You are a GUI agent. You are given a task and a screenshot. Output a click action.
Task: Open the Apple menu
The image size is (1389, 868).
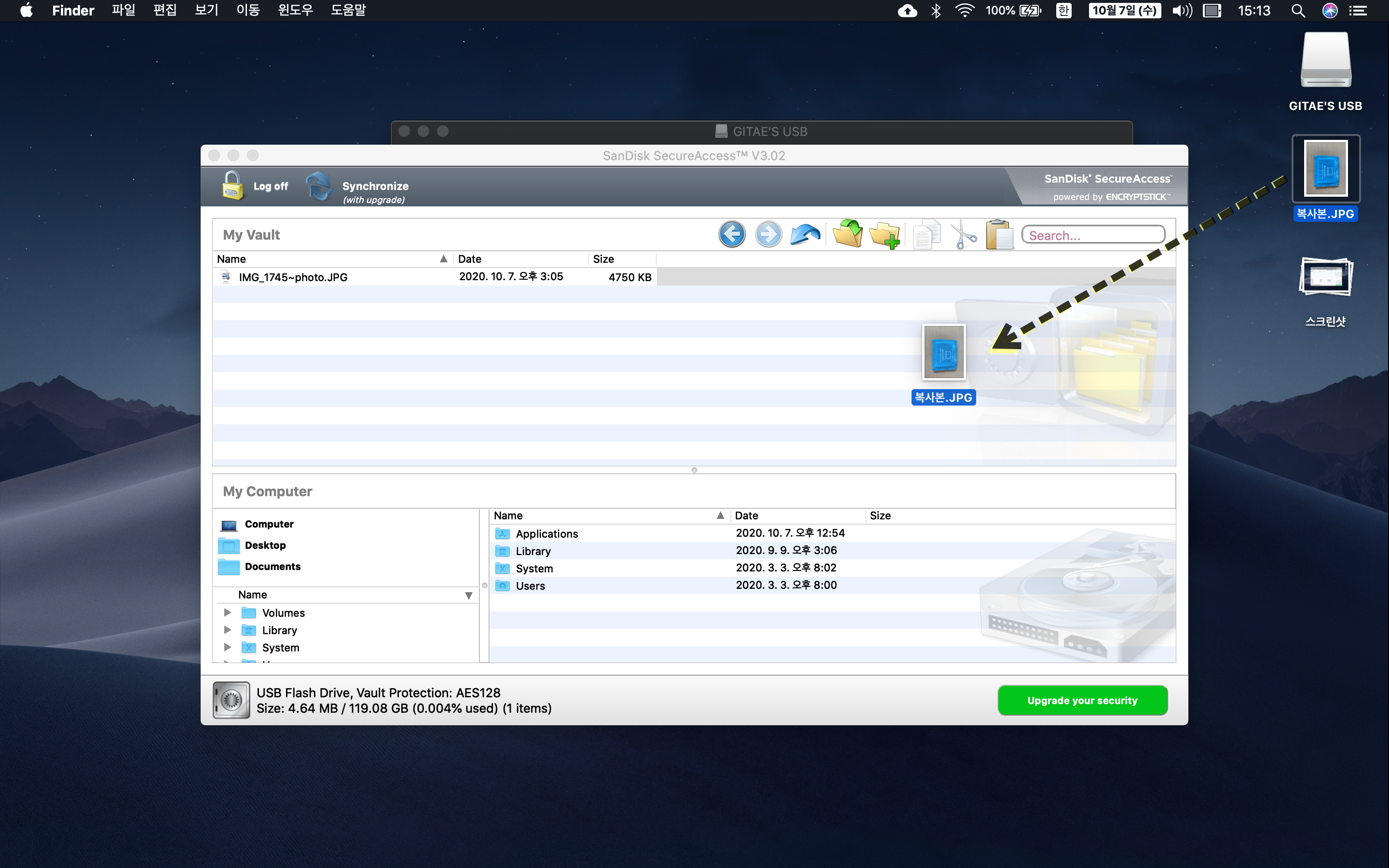[x=27, y=10]
